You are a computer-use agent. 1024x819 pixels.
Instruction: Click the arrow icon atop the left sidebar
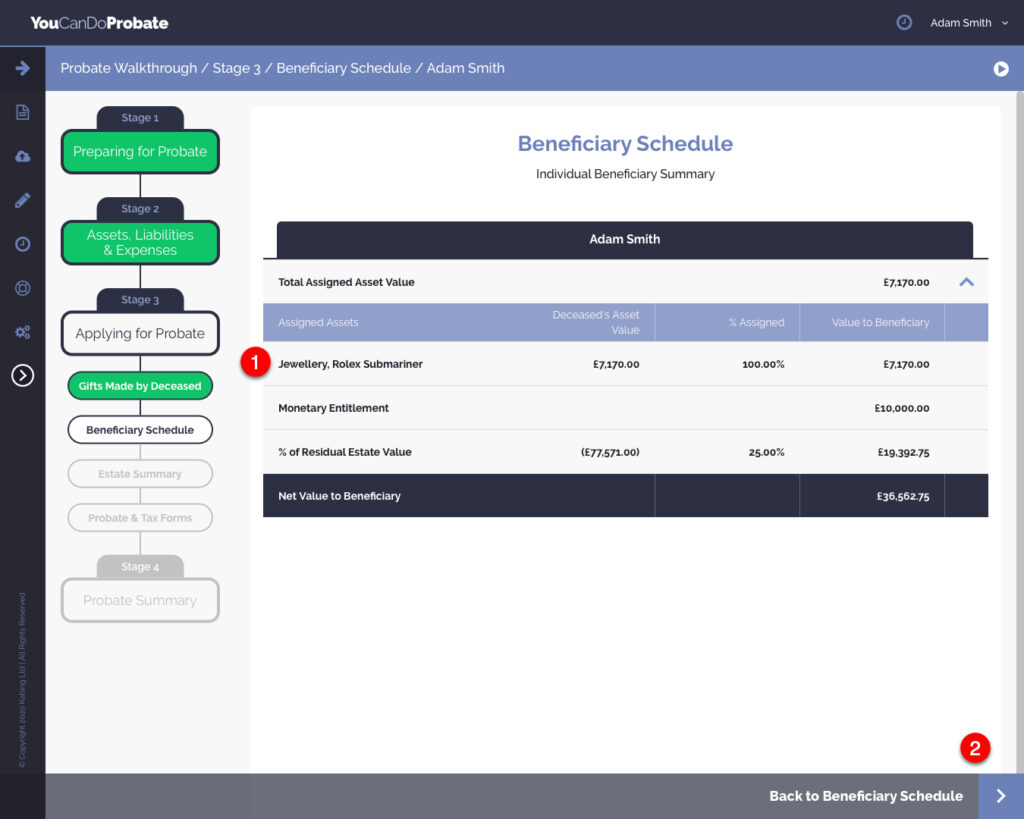(22, 68)
